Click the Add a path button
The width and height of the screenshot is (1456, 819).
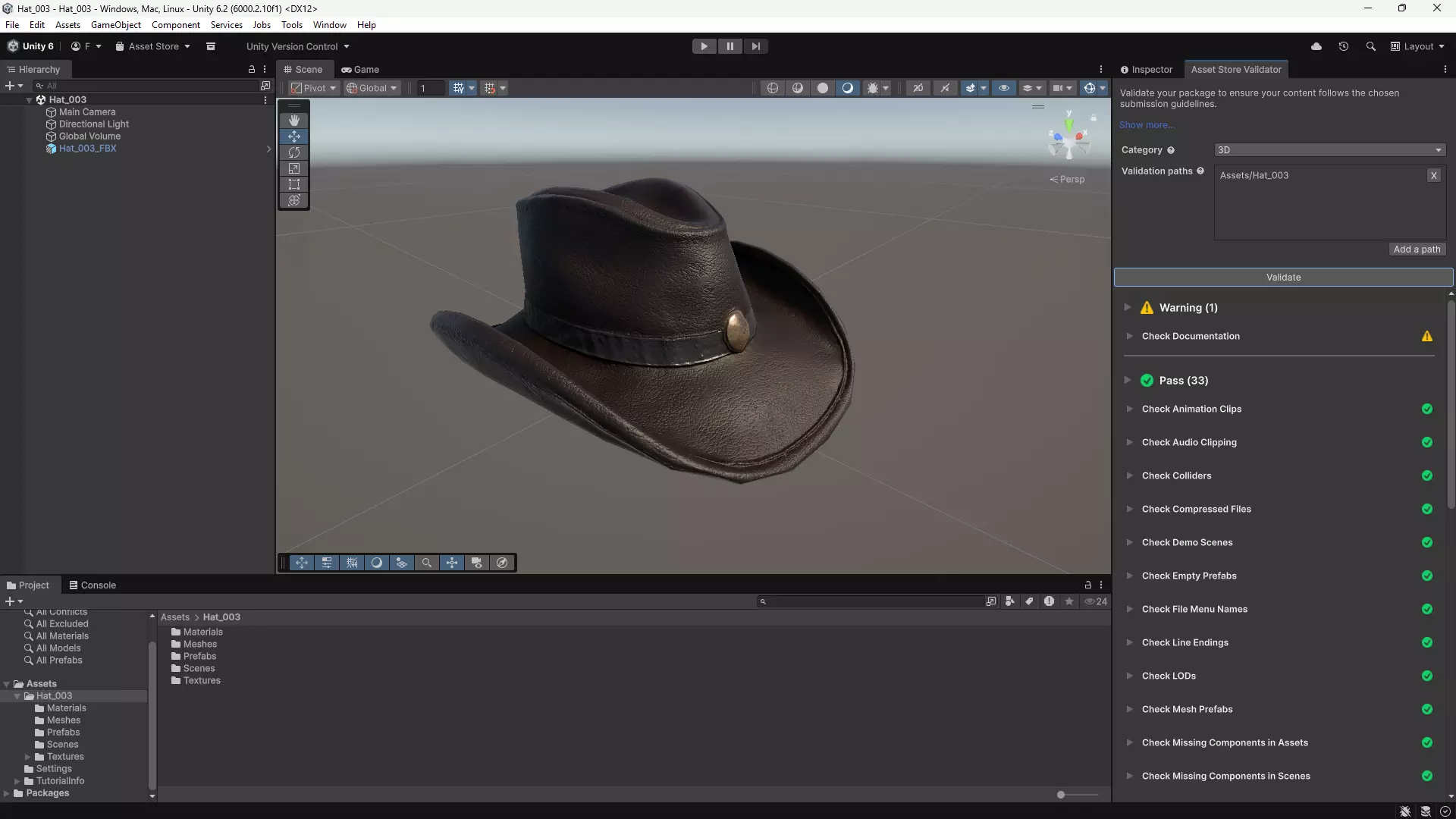[1417, 249]
